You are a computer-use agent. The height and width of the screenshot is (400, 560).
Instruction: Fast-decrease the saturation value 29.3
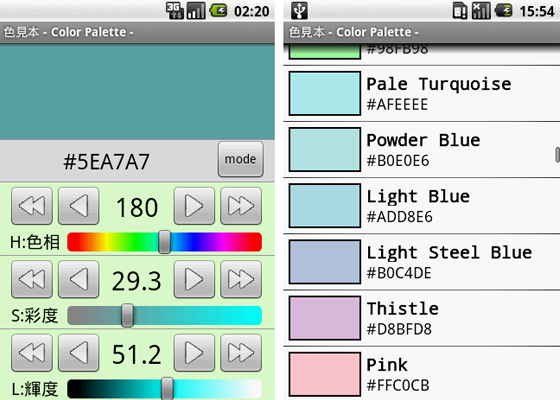coord(32,279)
